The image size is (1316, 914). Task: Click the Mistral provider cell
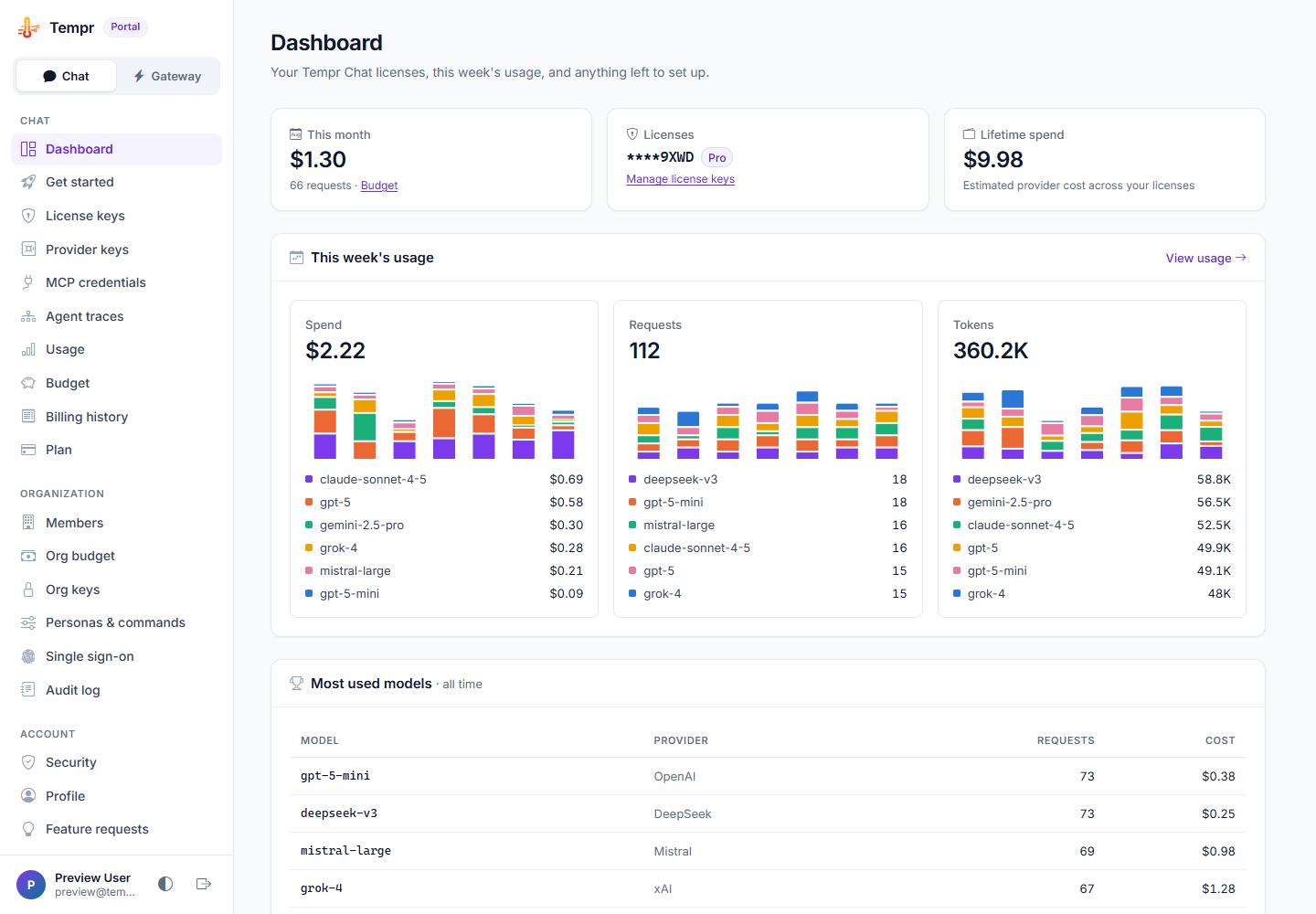point(673,851)
